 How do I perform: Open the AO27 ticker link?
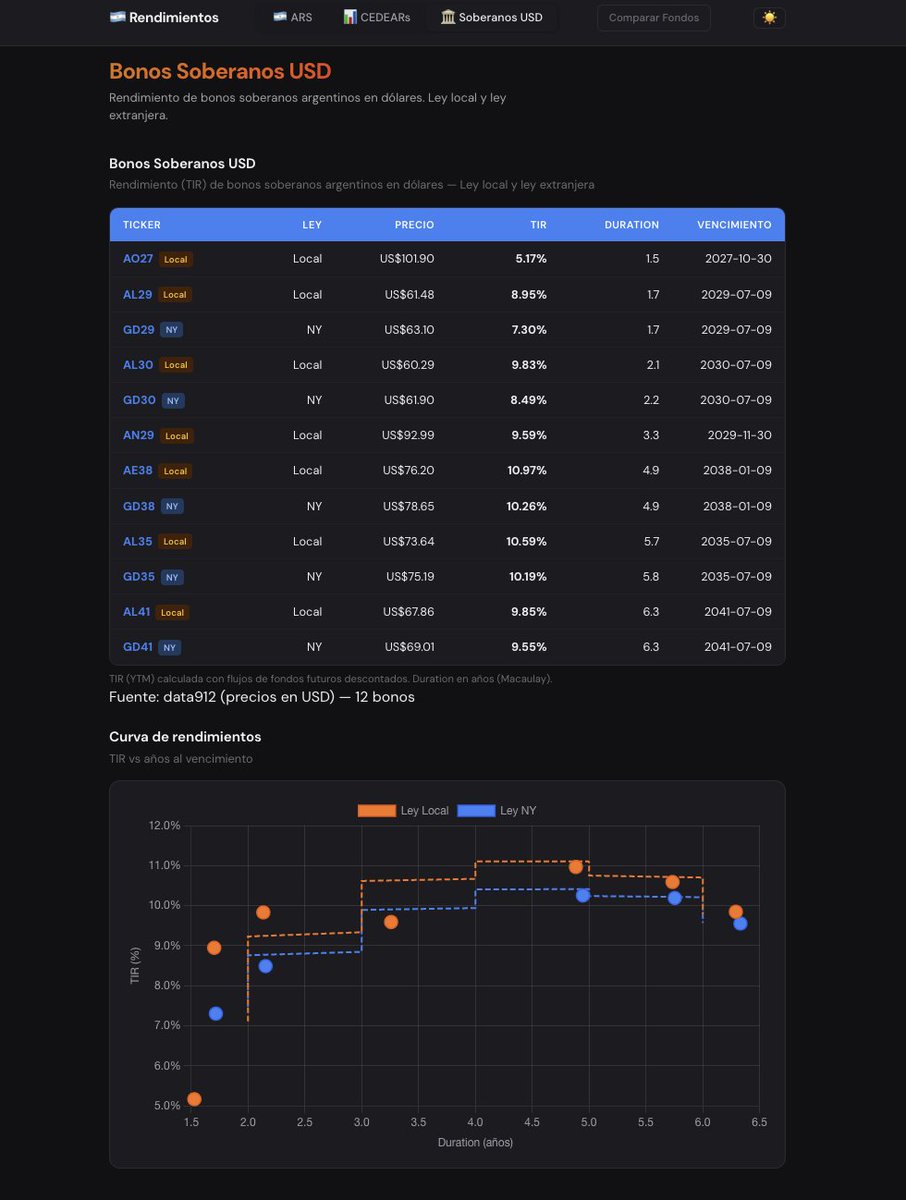(138, 259)
